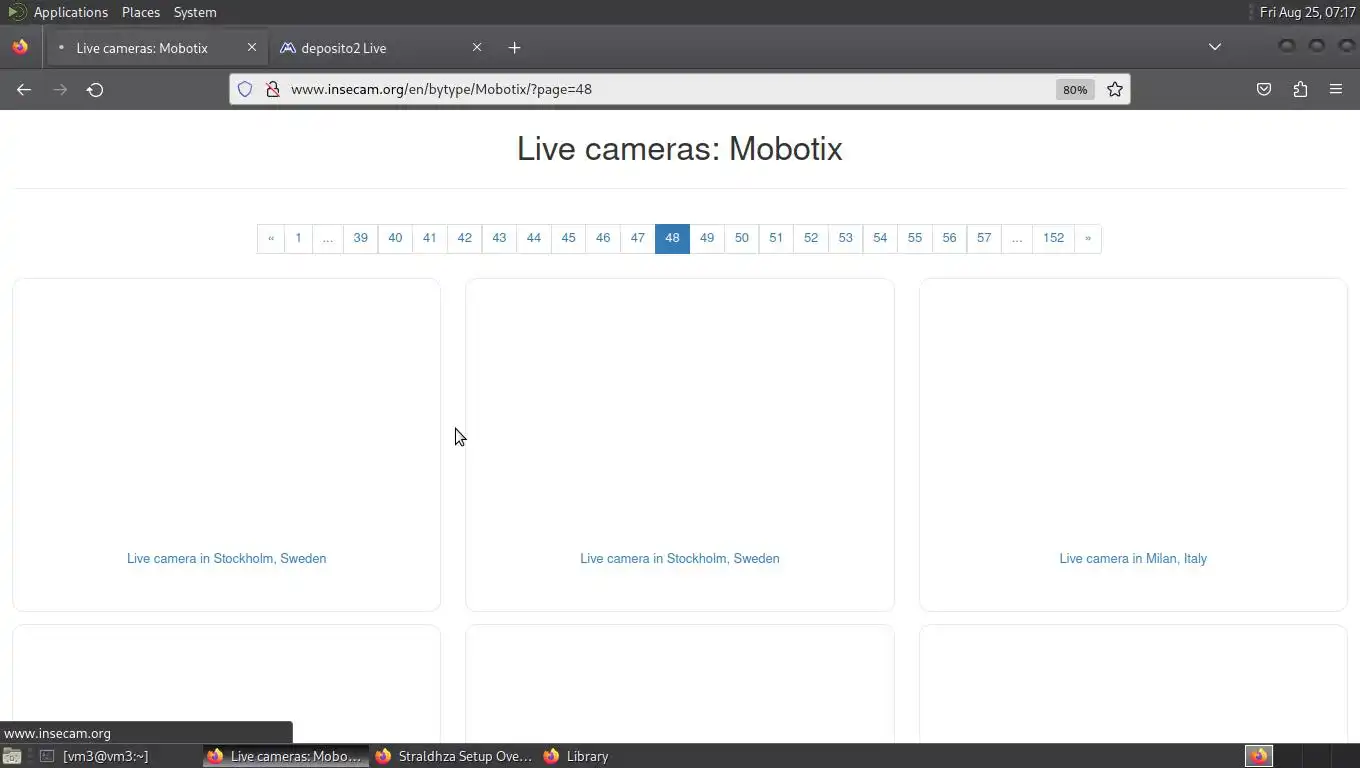Go to pagination page 53
The width and height of the screenshot is (1360, 768).
coord(845,238)
